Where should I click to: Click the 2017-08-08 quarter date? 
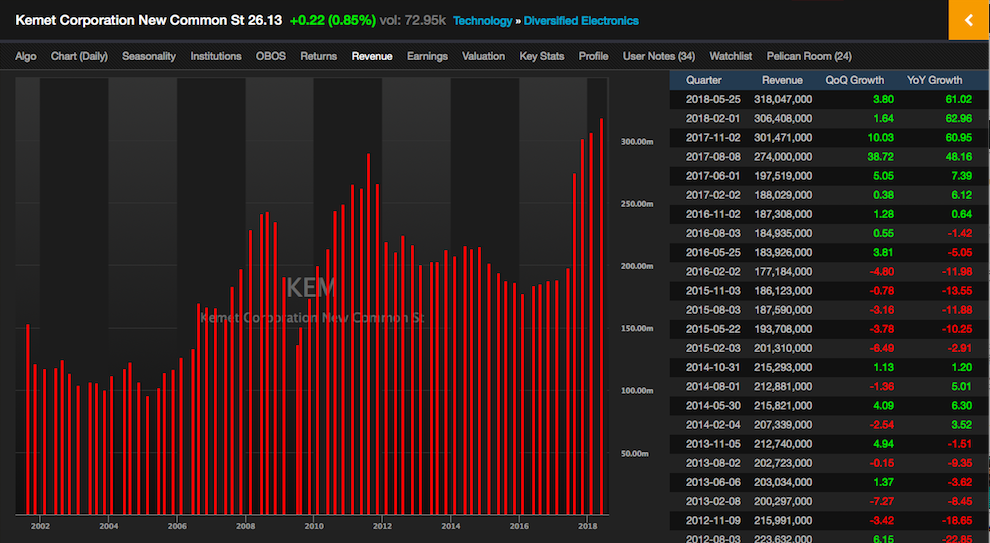coord(713,157)
